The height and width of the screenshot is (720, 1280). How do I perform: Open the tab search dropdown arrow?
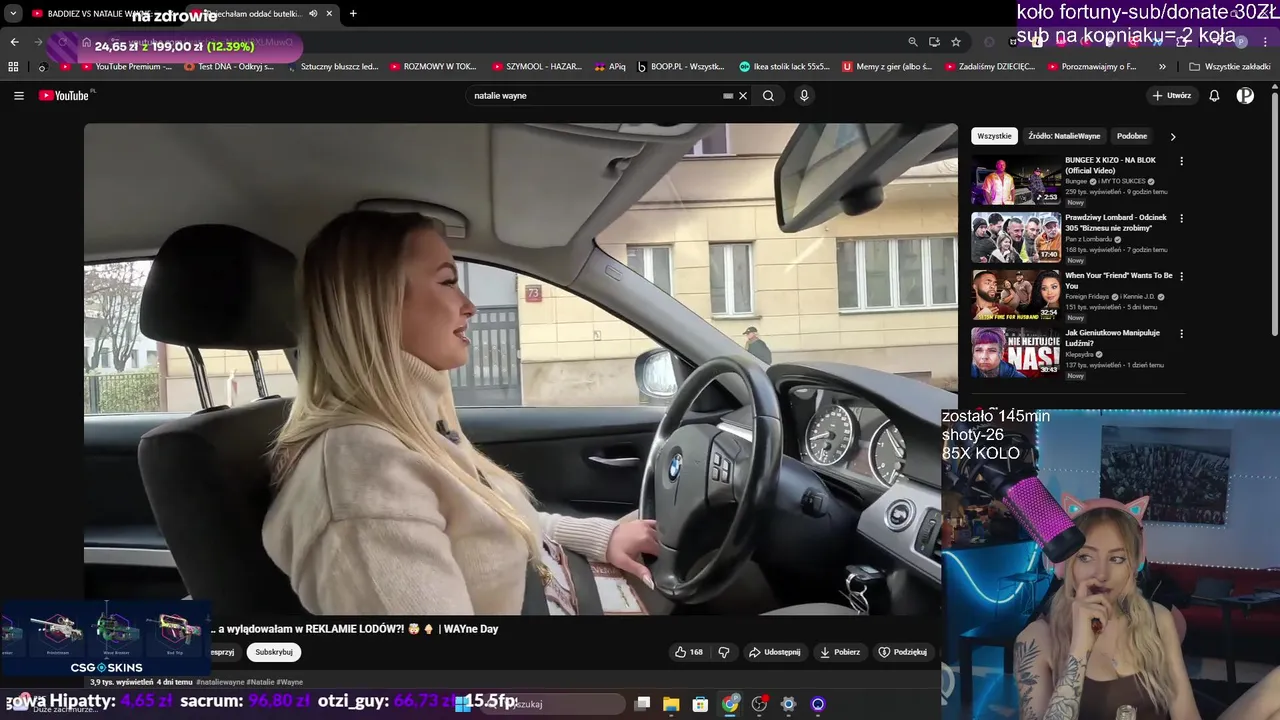click(x=13, y=13)
